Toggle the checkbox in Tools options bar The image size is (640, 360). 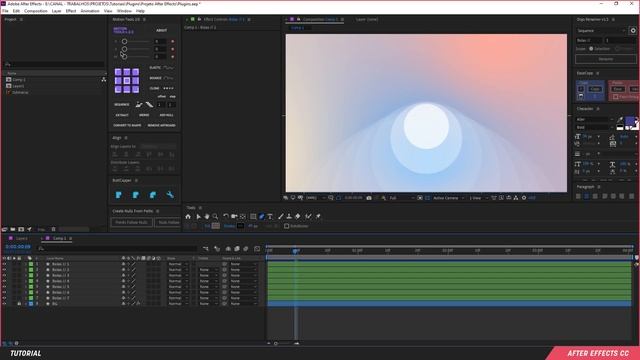click(287, 226)
